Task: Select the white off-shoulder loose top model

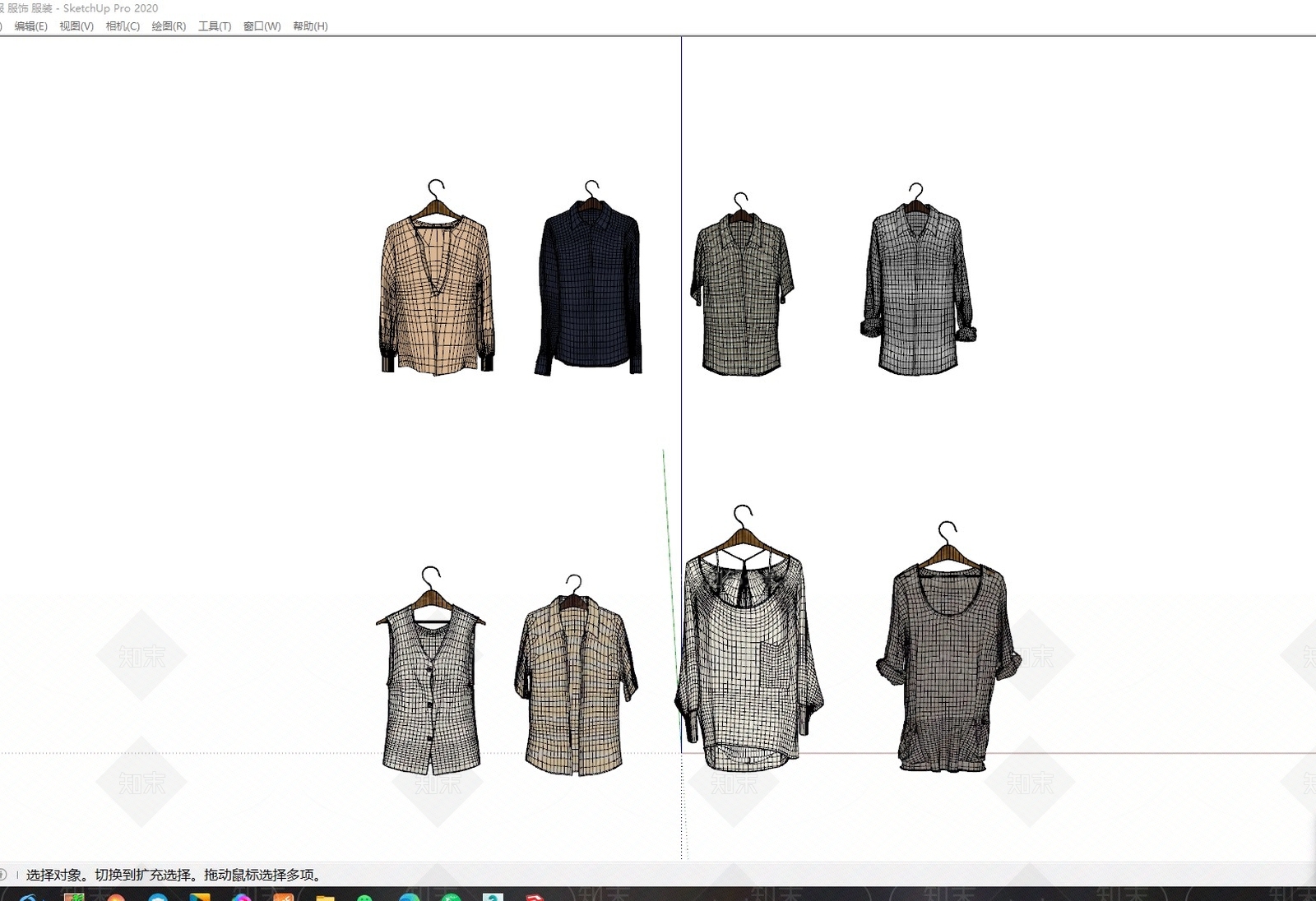Action: coord(748,639)
